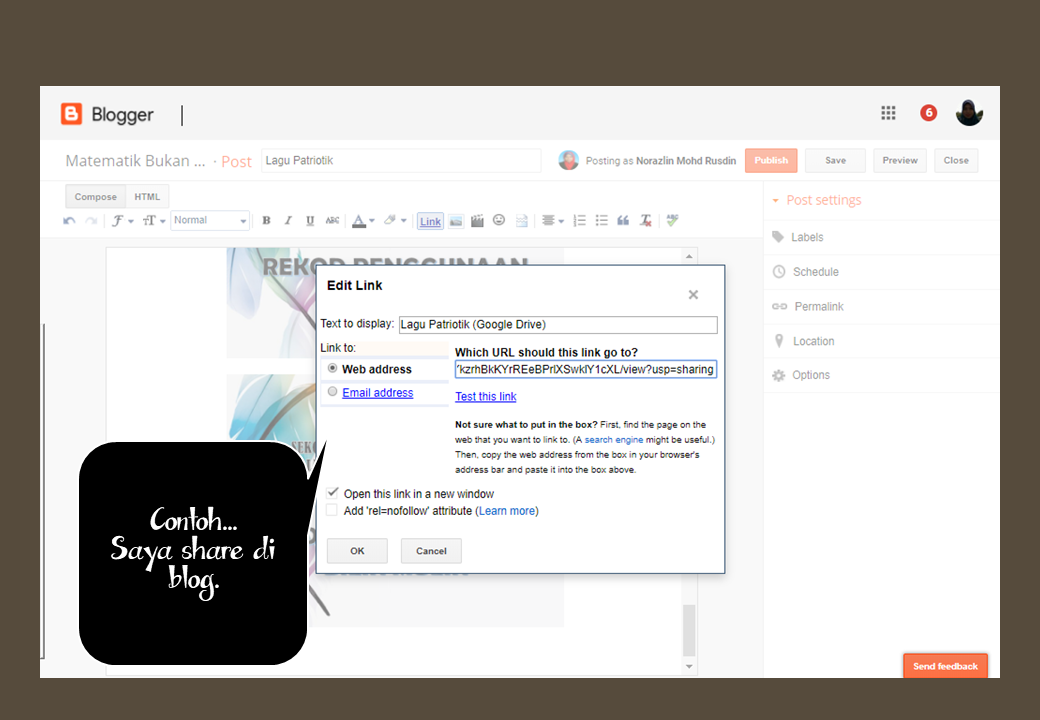This screenshot has width=1040, height=720.
Task: Click the Send feedback button
Action: 945,666
